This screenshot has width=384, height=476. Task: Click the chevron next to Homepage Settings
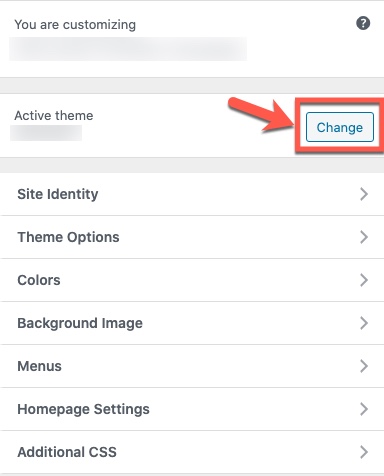(364, 409)
